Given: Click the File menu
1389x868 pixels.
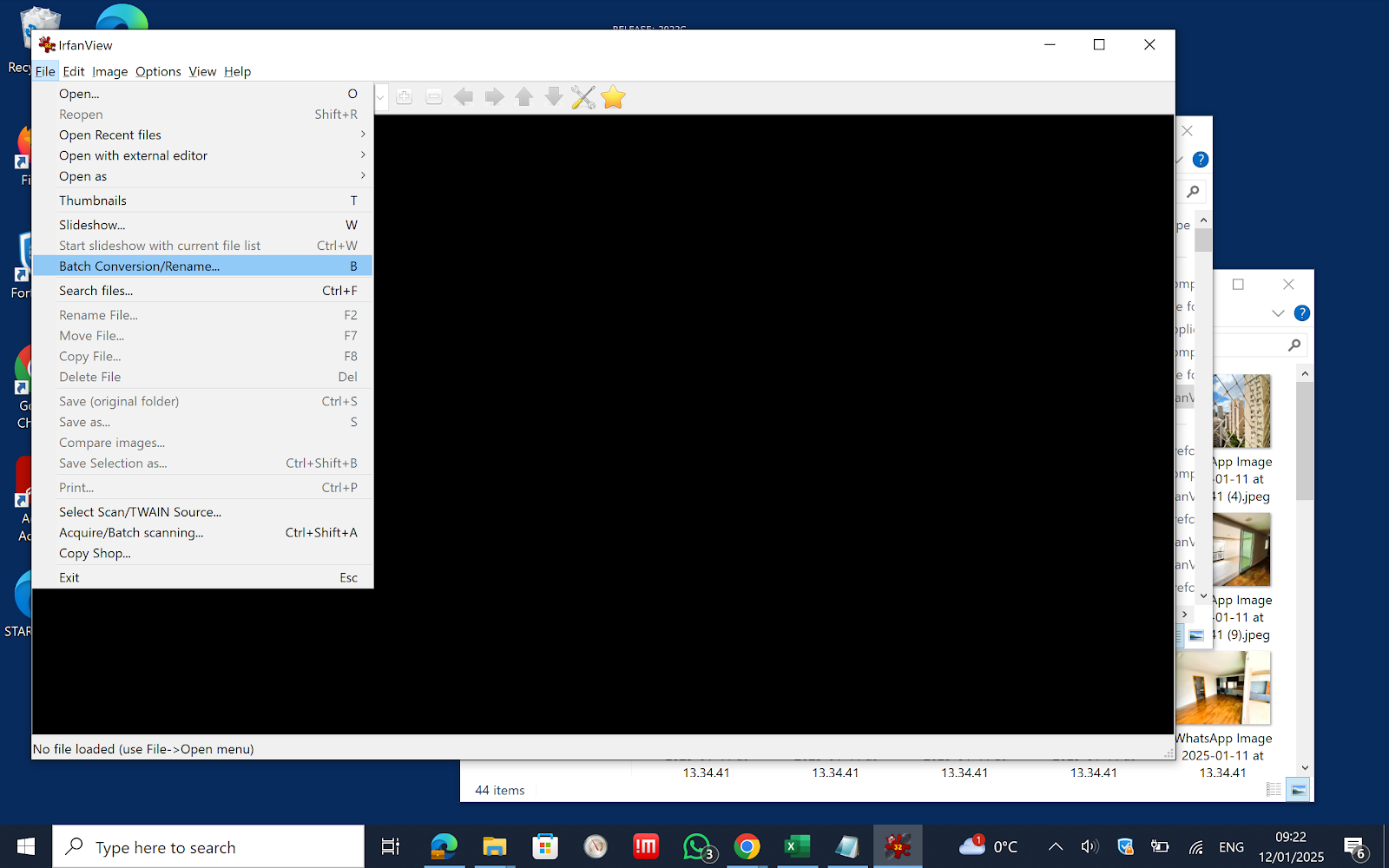Looking at the screenshot, I should tap(45, 71).
